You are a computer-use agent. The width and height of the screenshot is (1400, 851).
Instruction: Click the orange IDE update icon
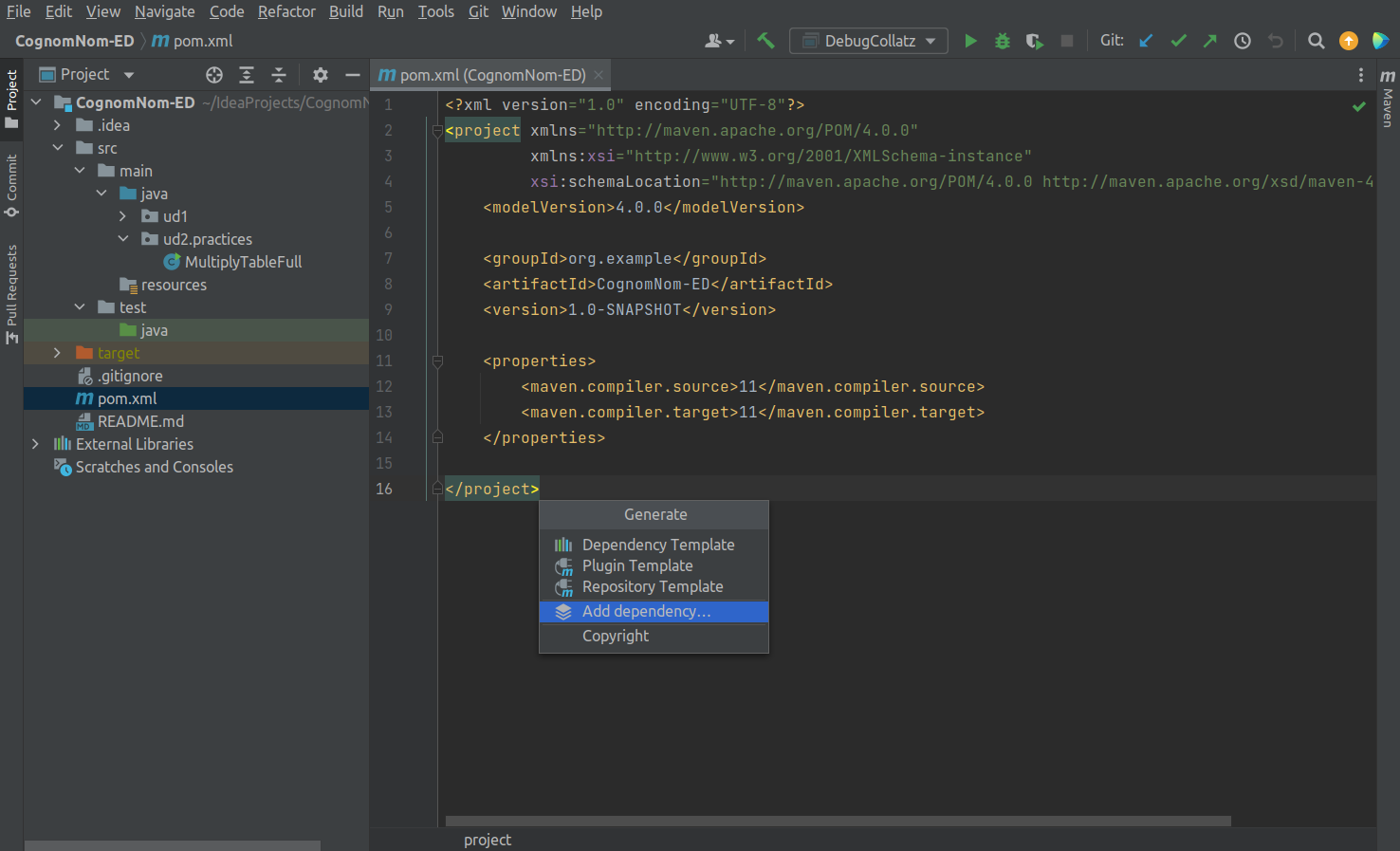[1349, 41]
